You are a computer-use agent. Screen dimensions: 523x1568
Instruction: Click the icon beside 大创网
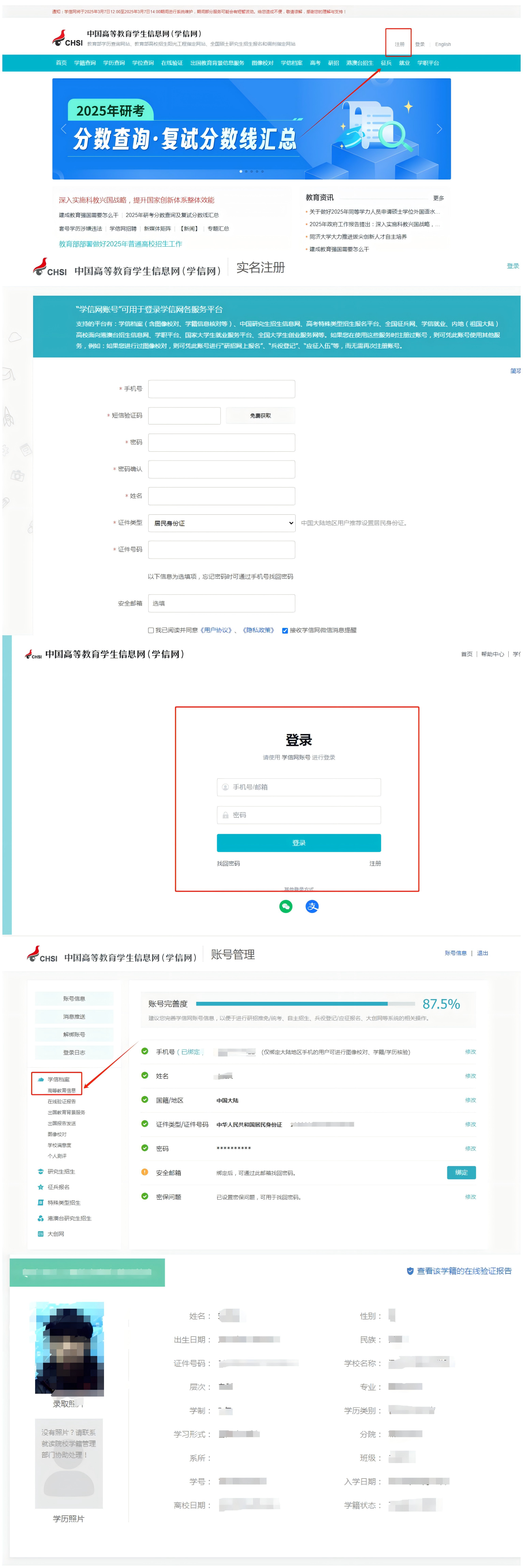(41, 1234)
